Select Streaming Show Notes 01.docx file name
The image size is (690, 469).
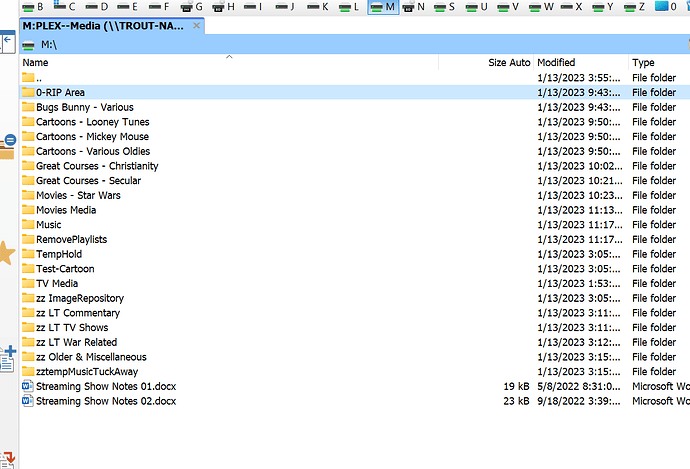pyautogui.click(x=106, y=386)
